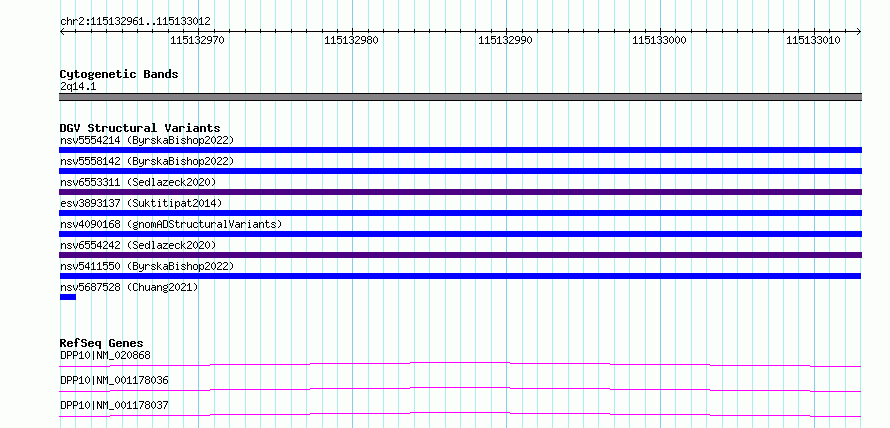
Task: Open variant nsv6553311 (Sedlazeck2020) label
Action: pos(138,182)
